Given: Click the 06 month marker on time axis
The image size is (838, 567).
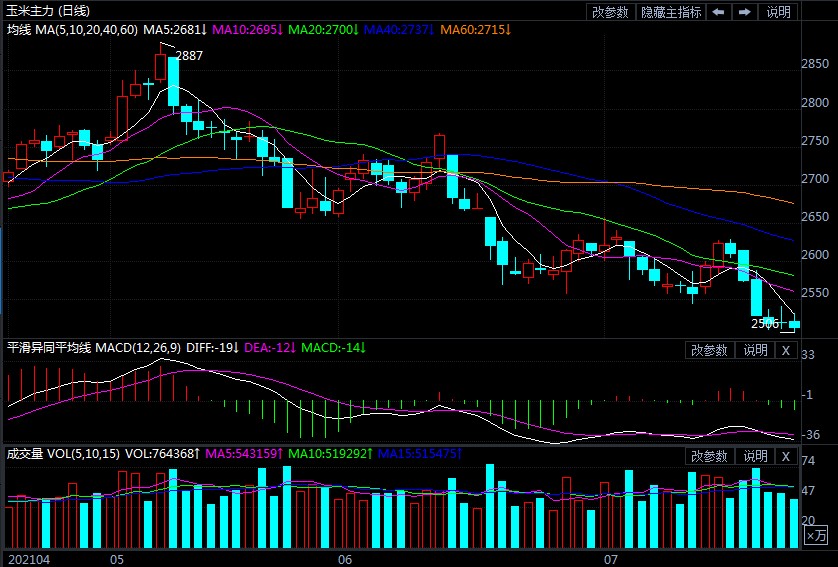Looking at the screenshot, I should coord(346,558).
